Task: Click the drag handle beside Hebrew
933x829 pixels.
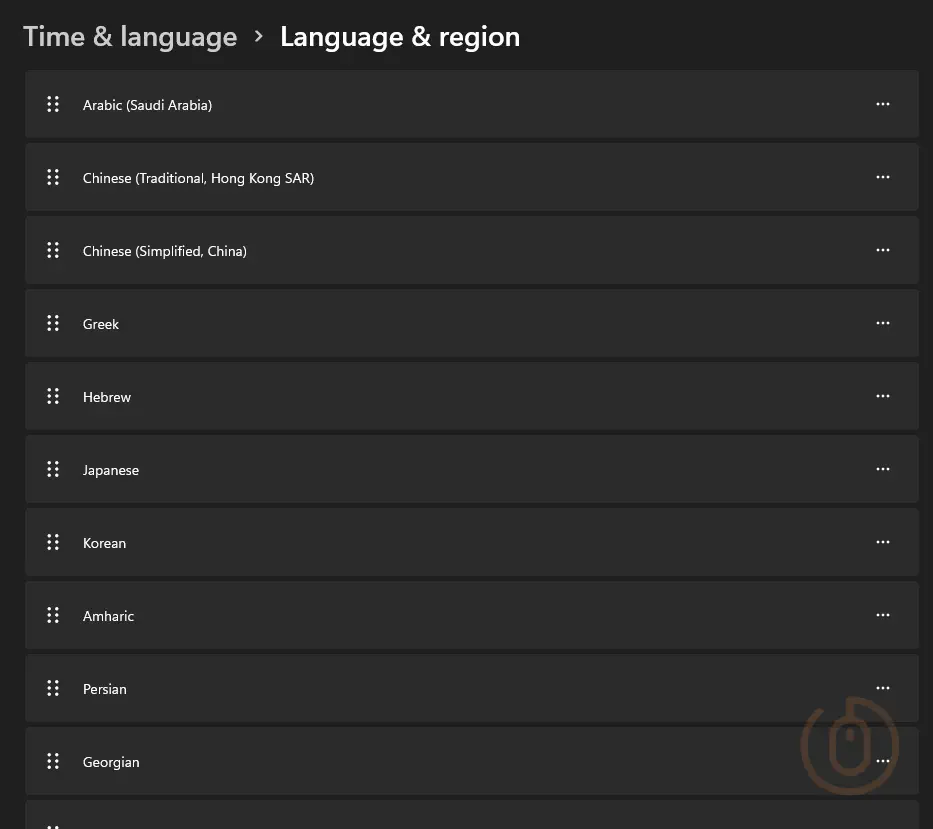Action: [53, 396]
